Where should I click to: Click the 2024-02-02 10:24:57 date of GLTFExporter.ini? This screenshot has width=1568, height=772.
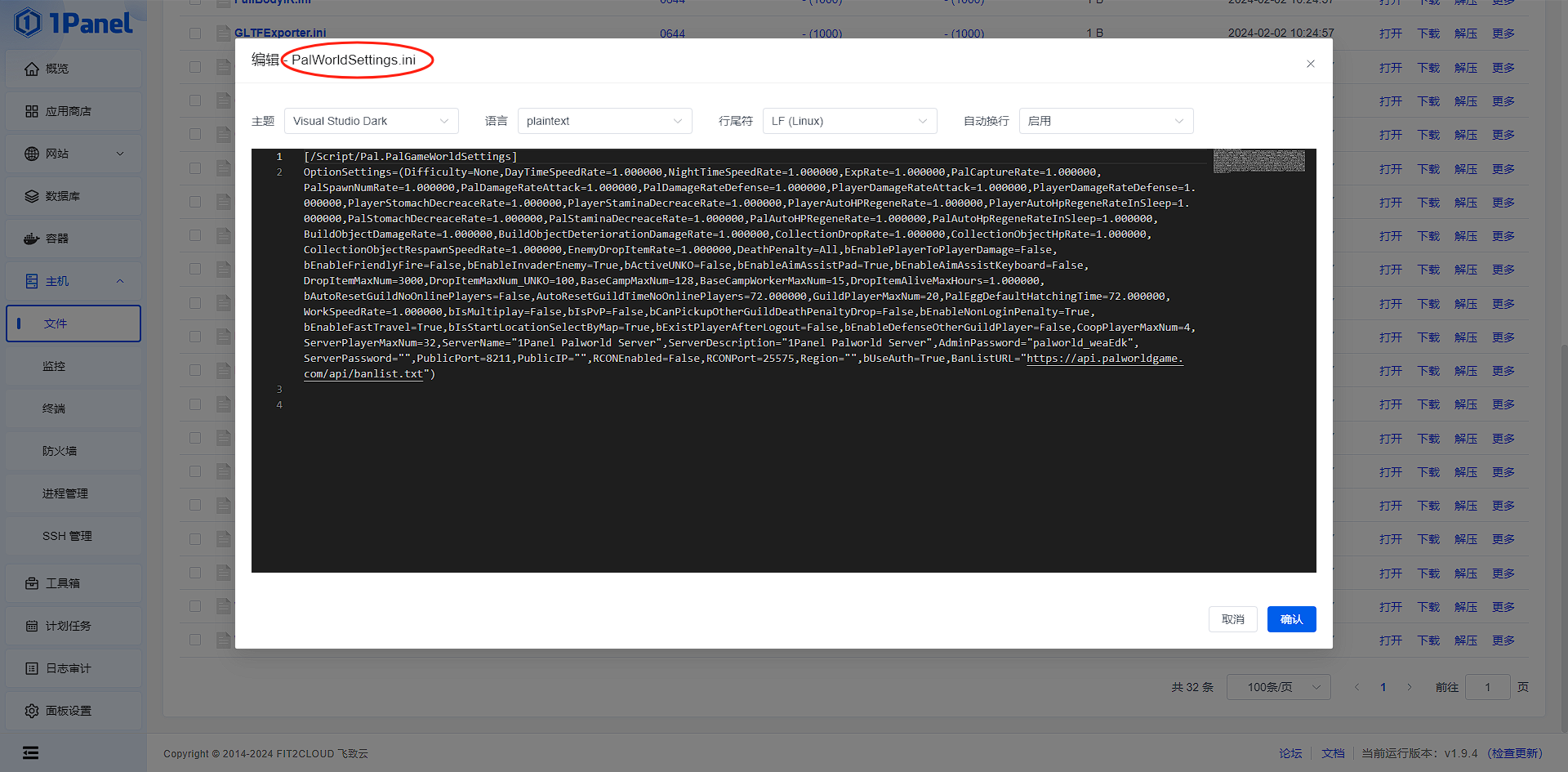point(1281,33)
